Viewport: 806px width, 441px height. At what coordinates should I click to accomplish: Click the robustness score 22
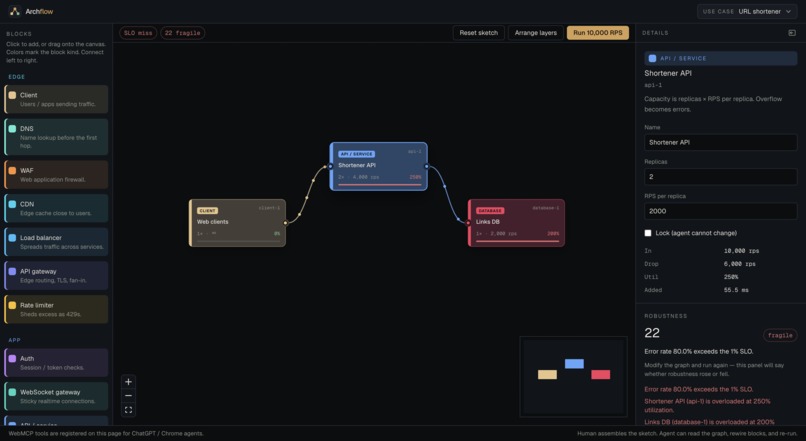click(652, 333)
